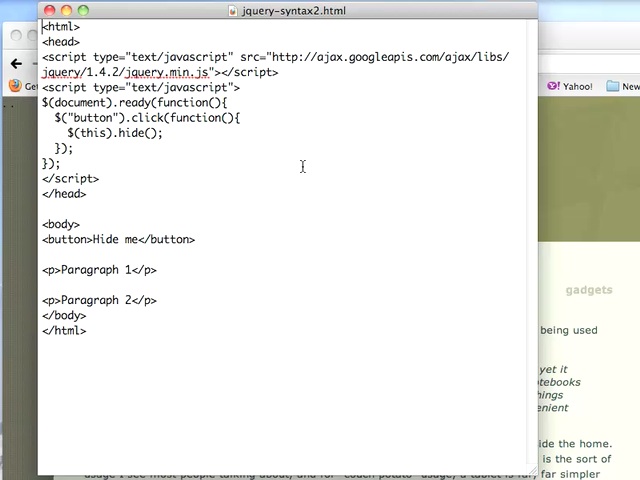
Task: Minimize the editor window with yellow button
Action: [66, 10]
